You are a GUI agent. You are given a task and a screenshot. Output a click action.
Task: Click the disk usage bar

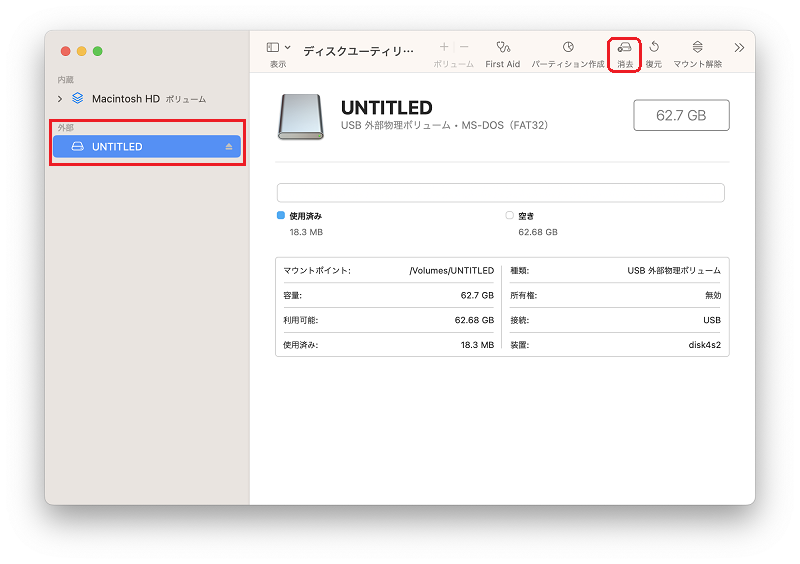pos(501,193)
